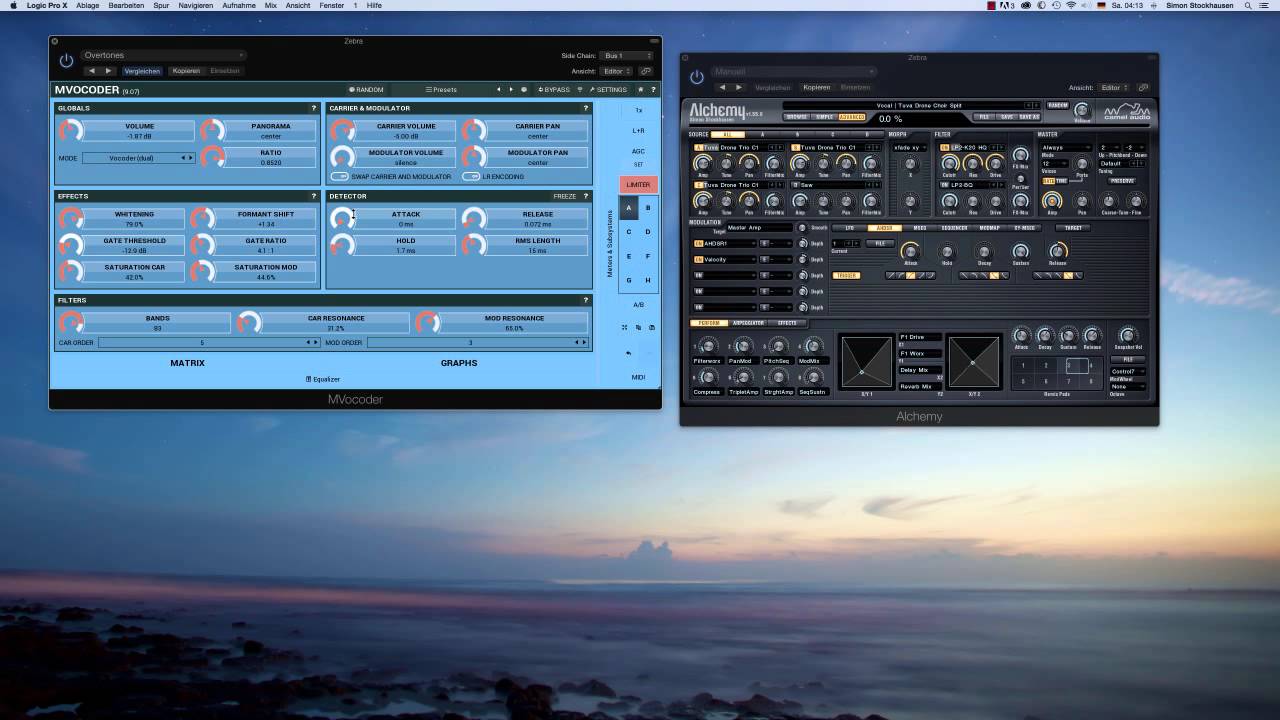Go to next preset in MVocoder window header
Viewport: 1280px width, 720px height.
pyautogui.click(x=108, y=71)
